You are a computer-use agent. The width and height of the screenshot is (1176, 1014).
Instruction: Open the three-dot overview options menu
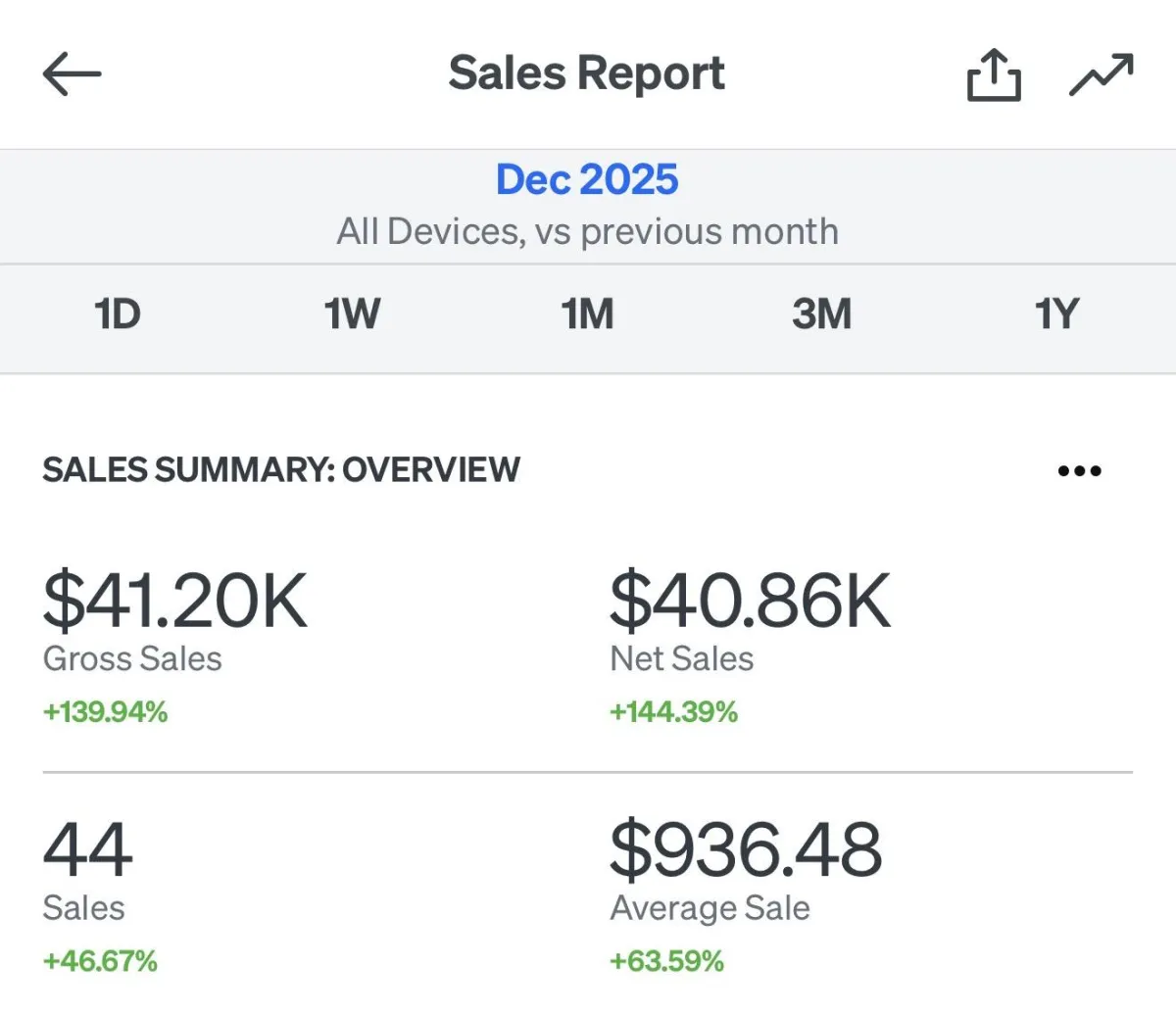click(1080, 471)
